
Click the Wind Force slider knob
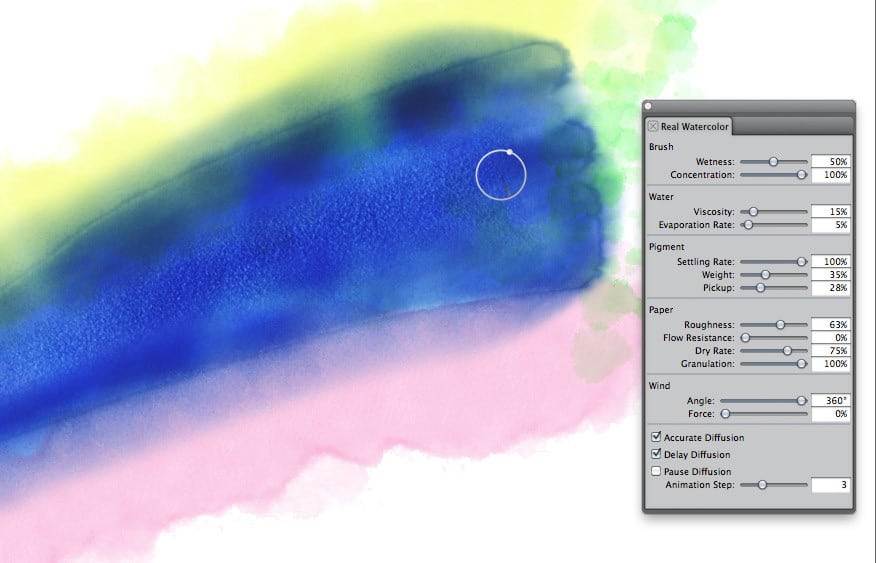(725, 414)
